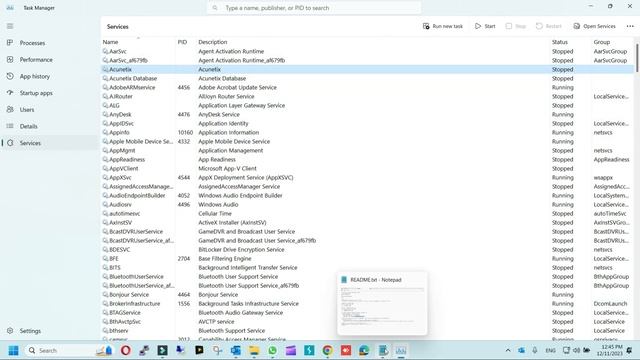Select the Audiosrv service
The height and width of the screenshot is (360, 640).
367,204
